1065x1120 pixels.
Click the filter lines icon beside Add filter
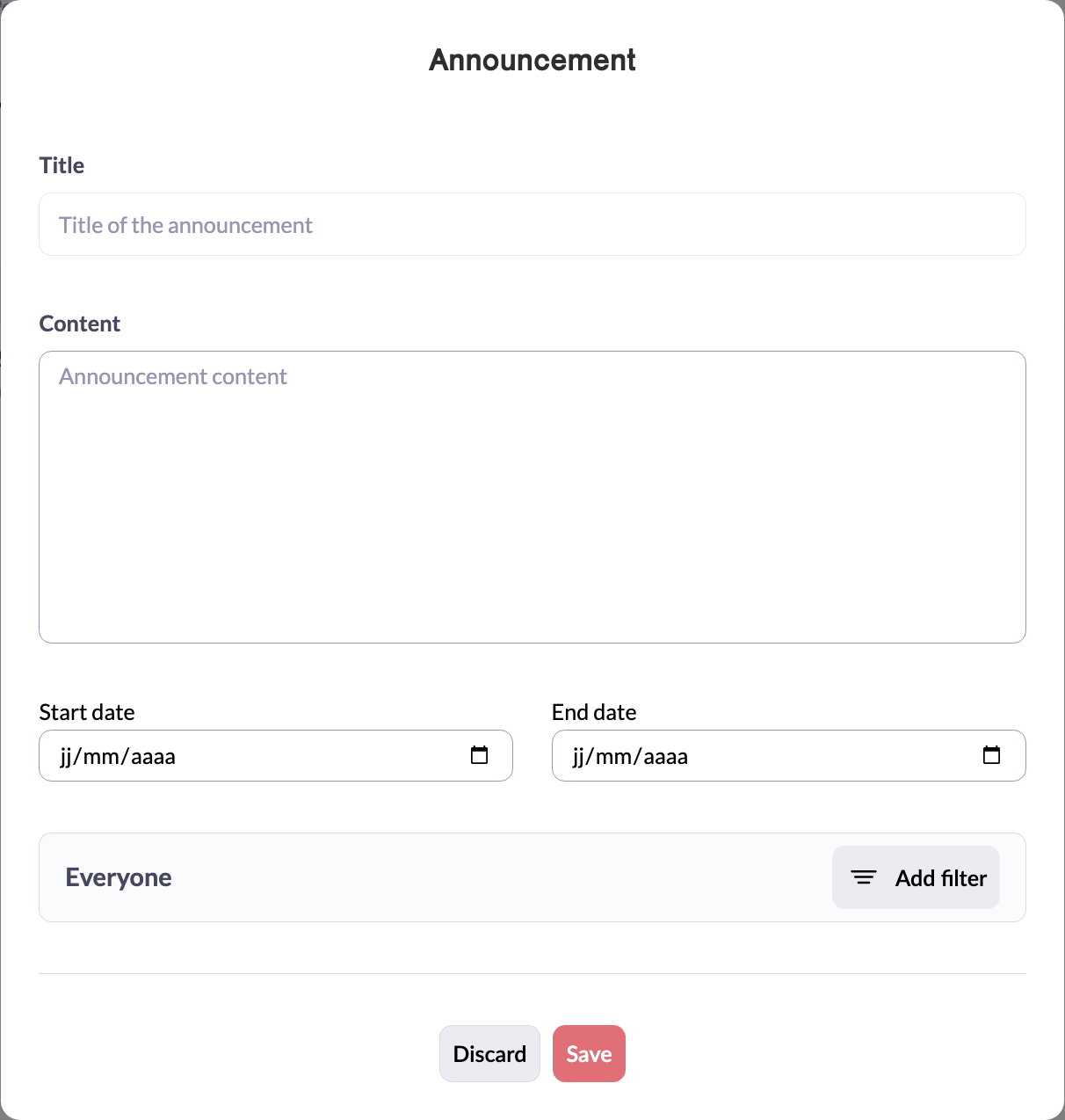coord(864,877)
